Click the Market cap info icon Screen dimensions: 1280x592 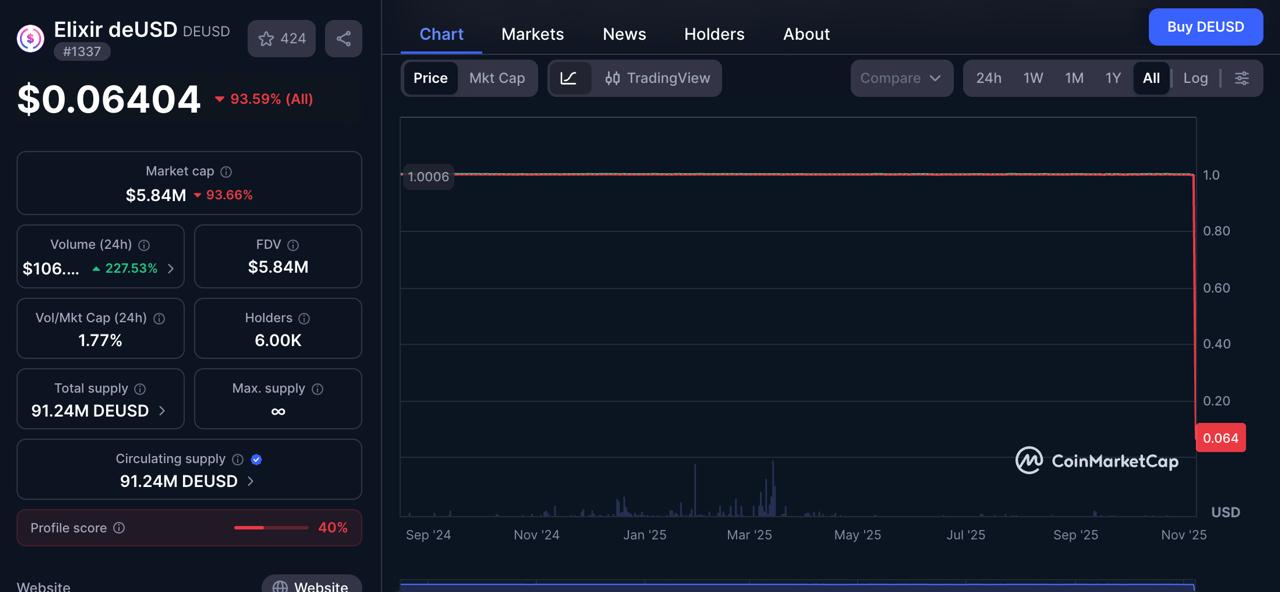(226, 172)
